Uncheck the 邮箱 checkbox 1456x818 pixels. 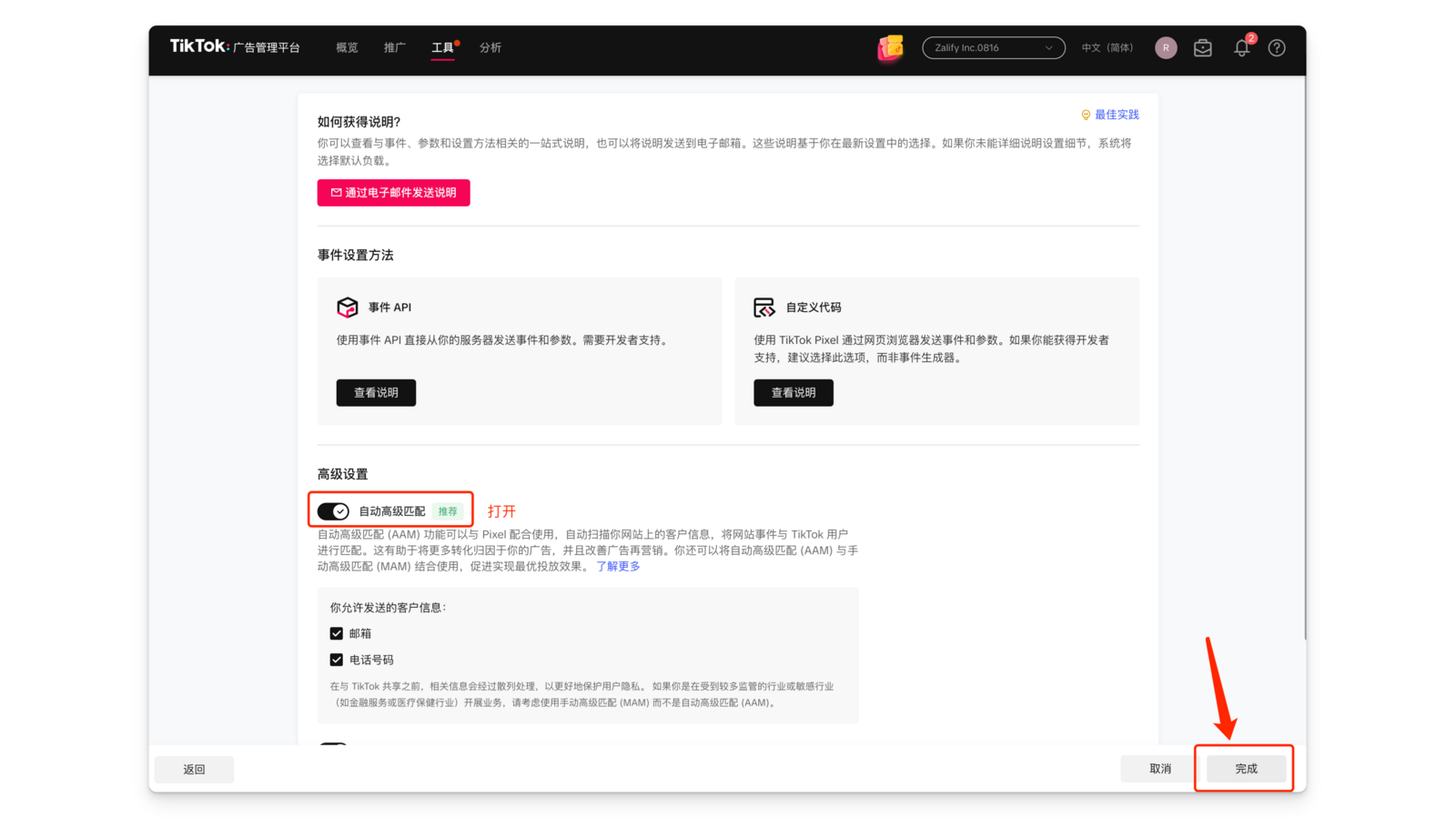click(x=337, y=633)
